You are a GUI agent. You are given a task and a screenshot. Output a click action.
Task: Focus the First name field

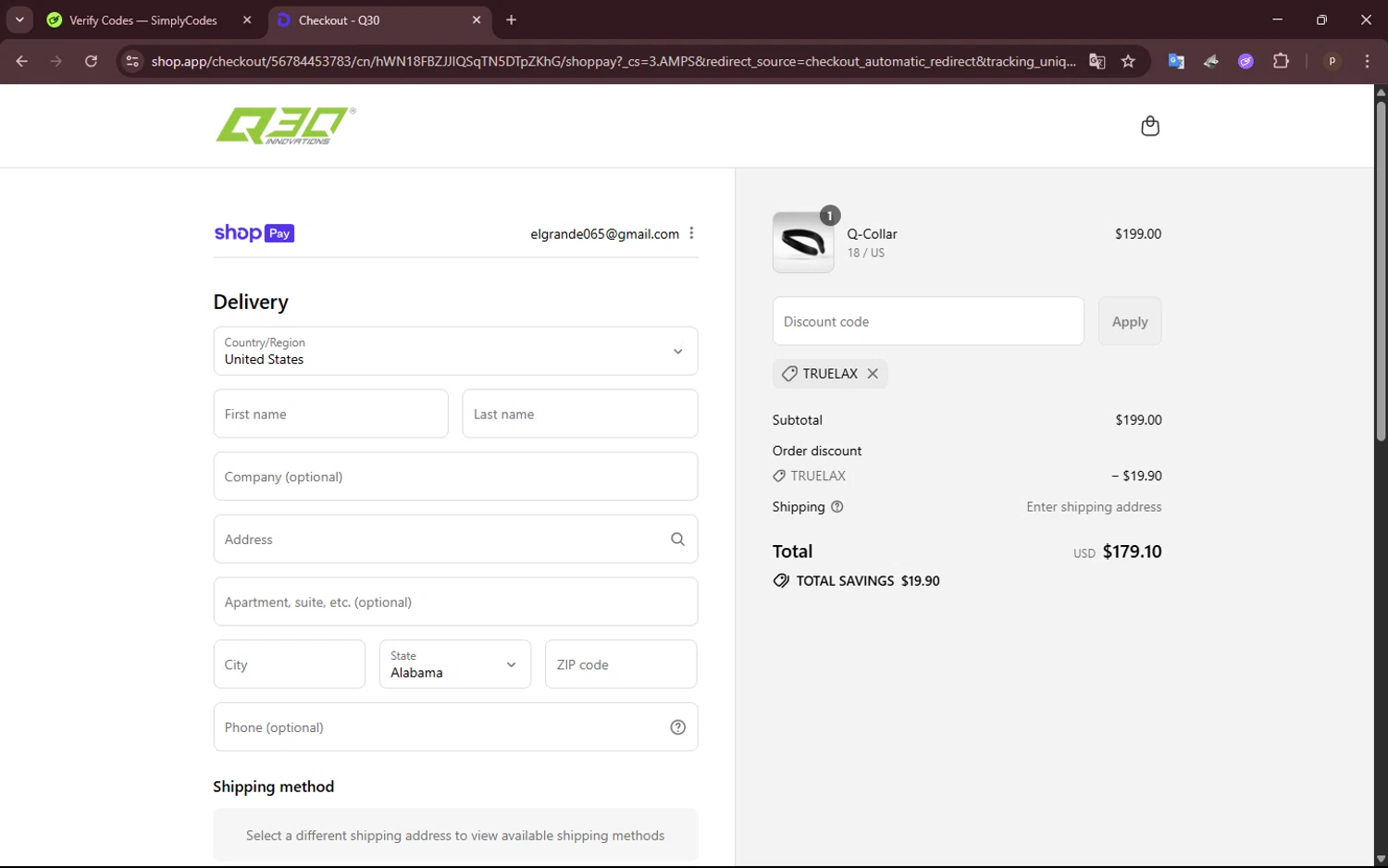coord(330,414)
